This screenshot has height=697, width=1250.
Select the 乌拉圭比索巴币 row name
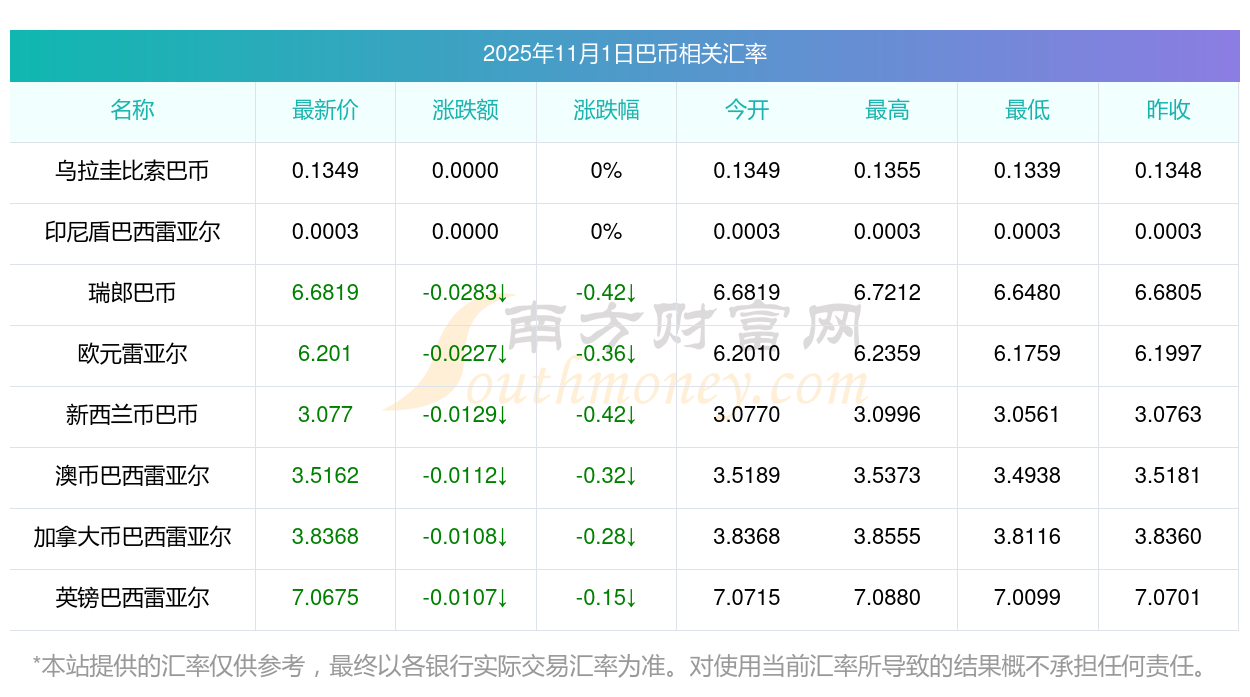[x=132, y=171]
